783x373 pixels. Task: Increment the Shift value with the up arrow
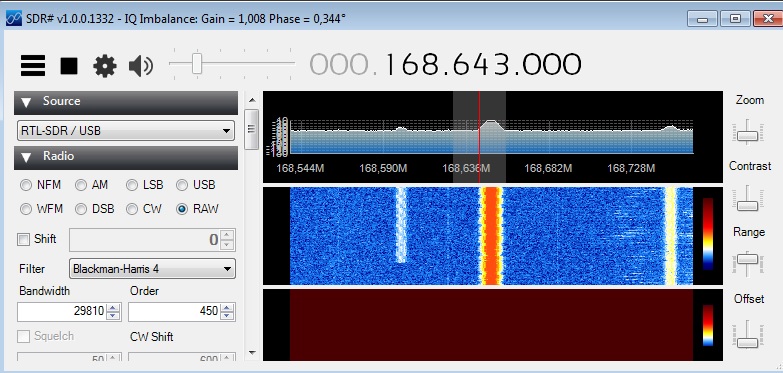click(227, 235)
